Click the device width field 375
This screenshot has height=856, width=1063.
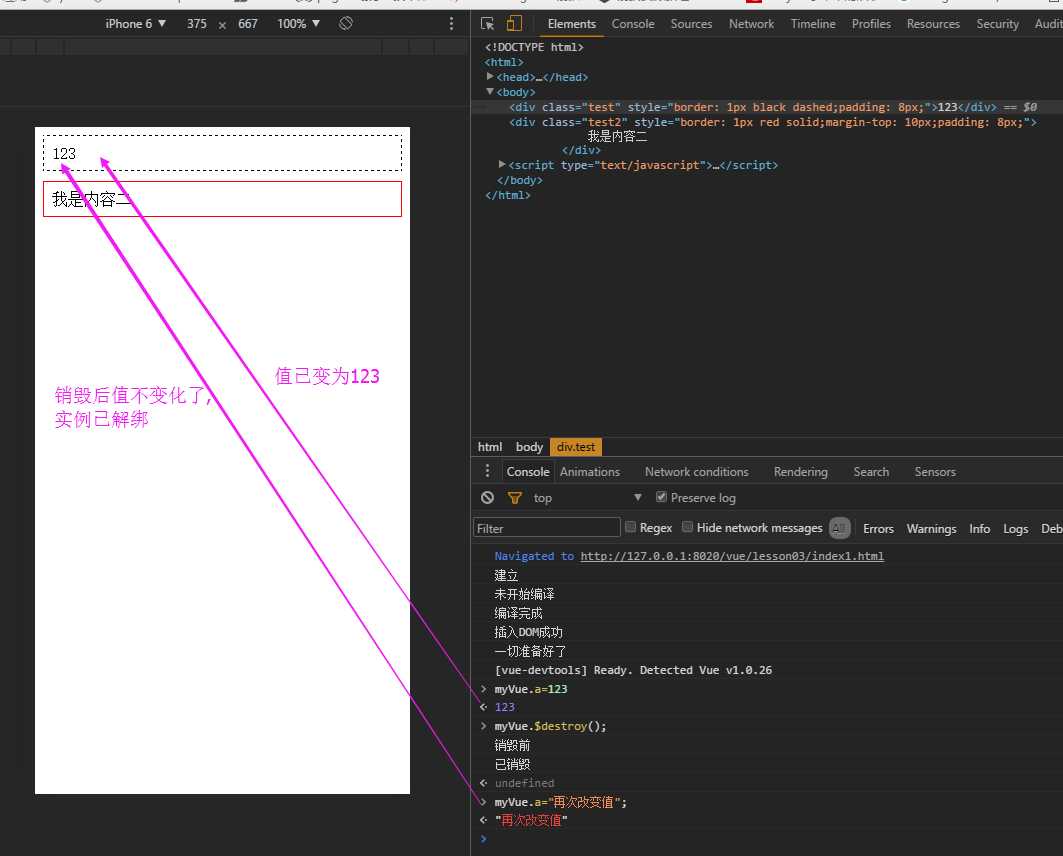tap(197, 24)
